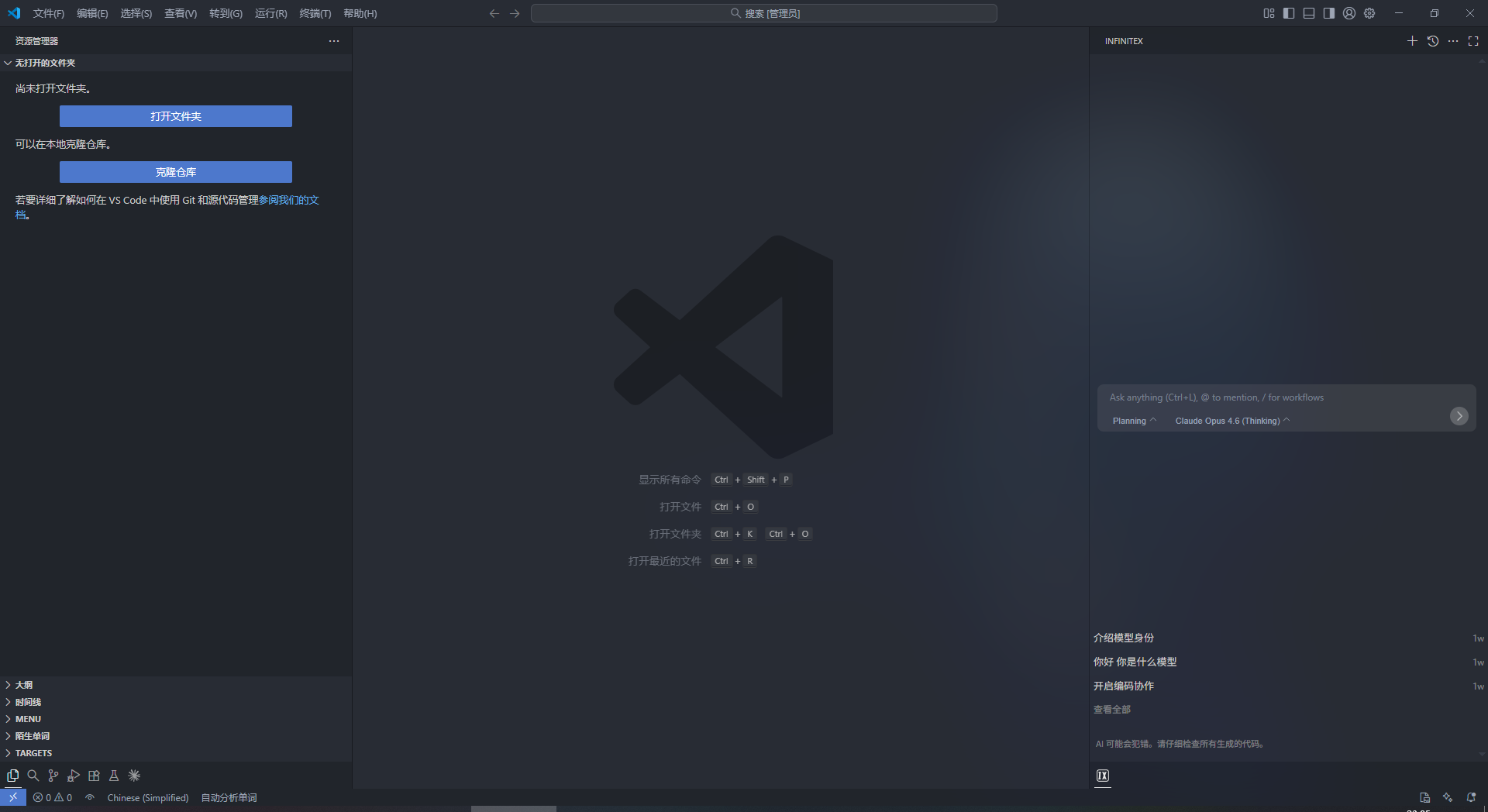Image resolution: width=1488 pixels, height=812 pixels.
Task: Open the Infinitex chat history icon
Action: 1433,41
